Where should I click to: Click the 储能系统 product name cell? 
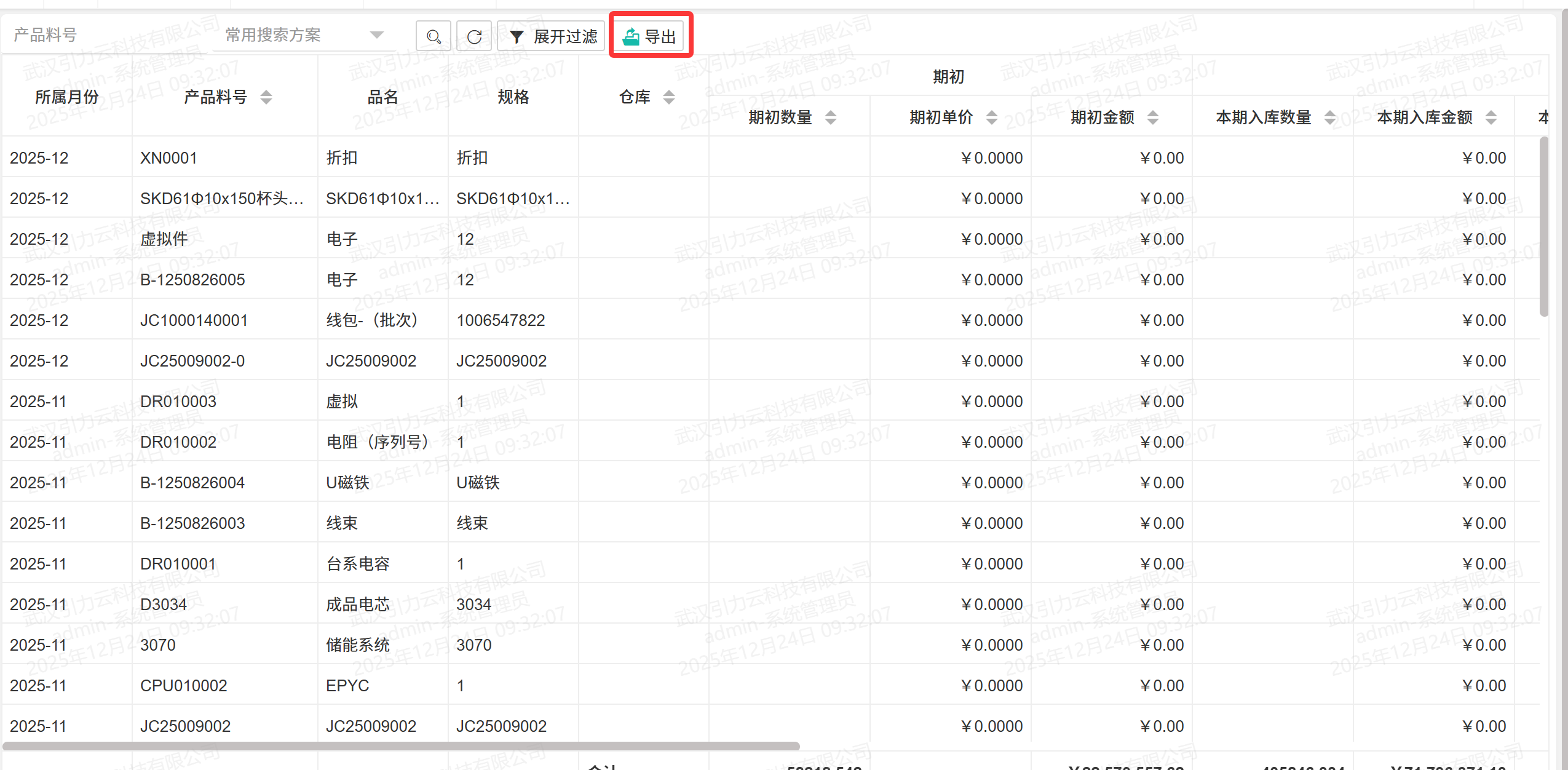click(x=358, y=645)
